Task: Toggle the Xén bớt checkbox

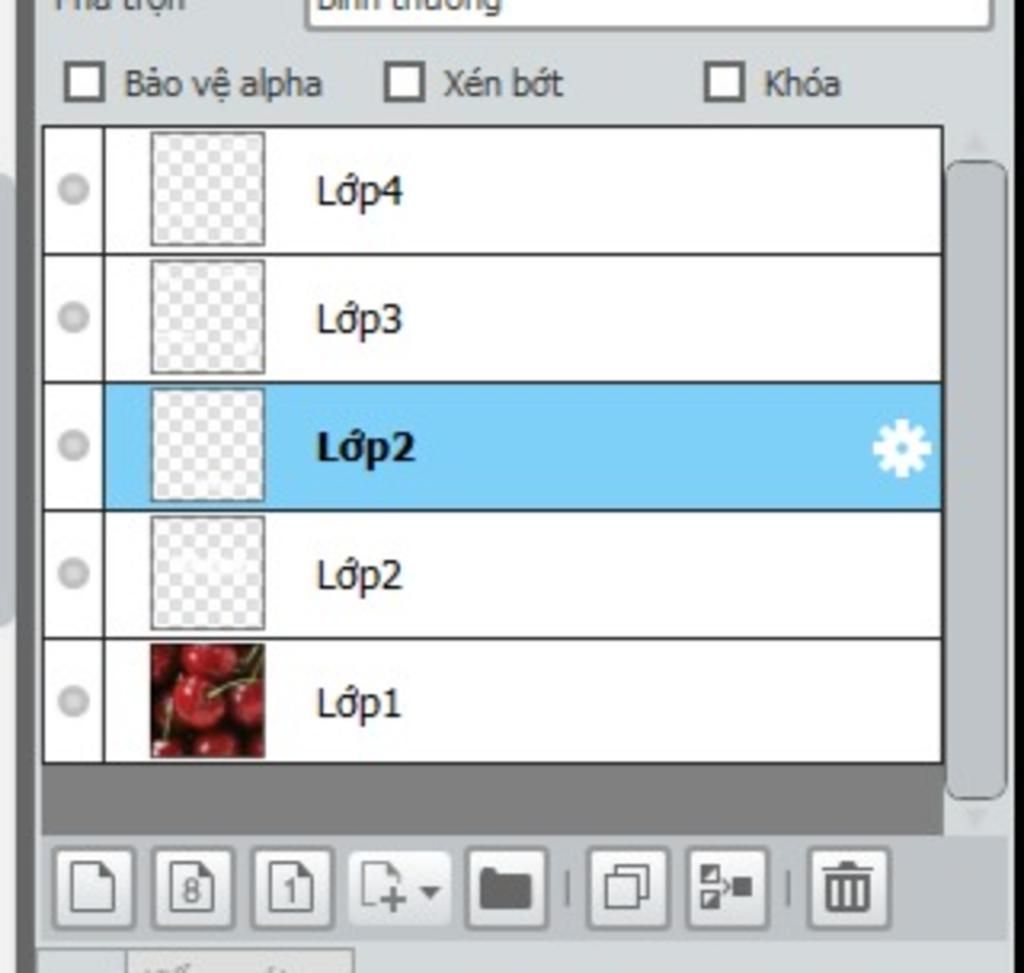Action: pyautogui.click(x=404, y=82)
